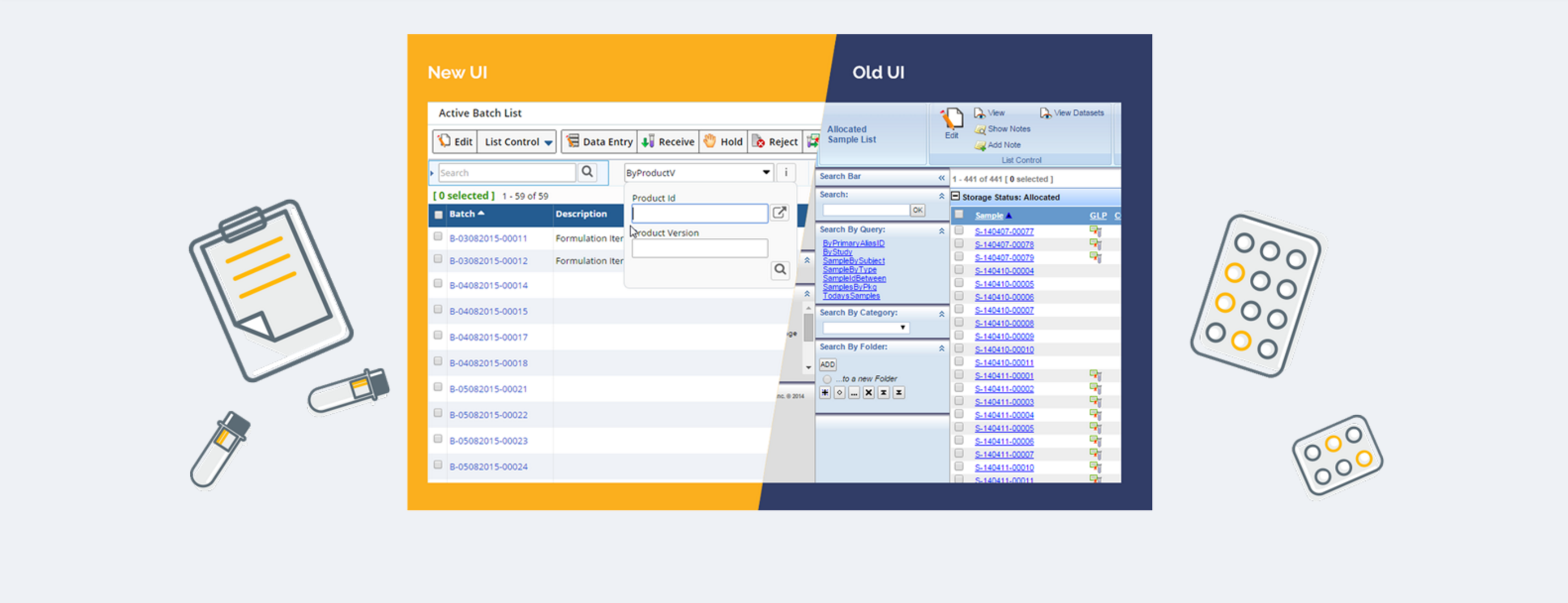1568x603 pixels.
Task: Open the Product Id lookup icon
Action: coord(779,212)
